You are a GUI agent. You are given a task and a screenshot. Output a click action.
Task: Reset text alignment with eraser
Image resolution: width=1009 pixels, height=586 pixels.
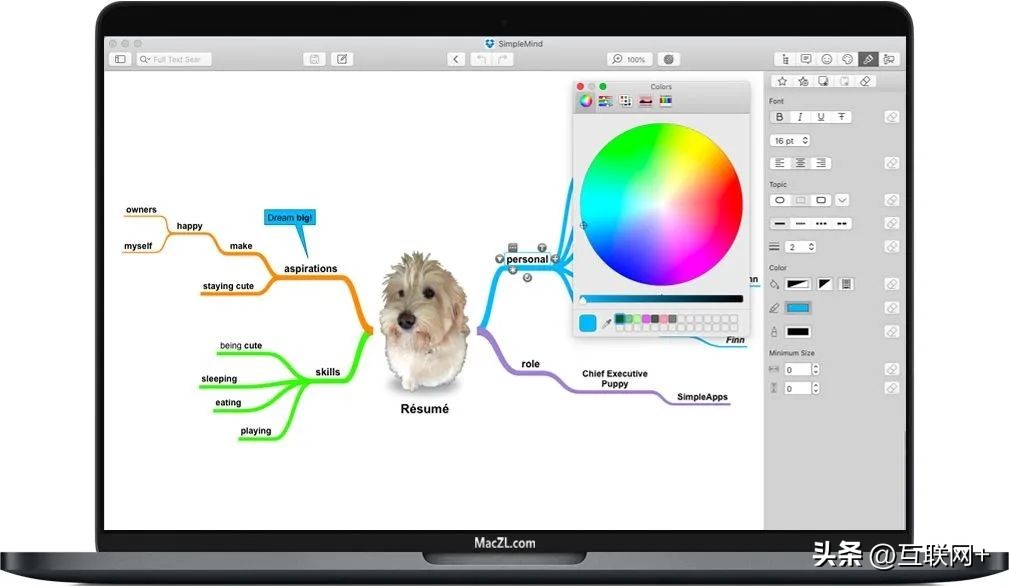pos(891,163)
